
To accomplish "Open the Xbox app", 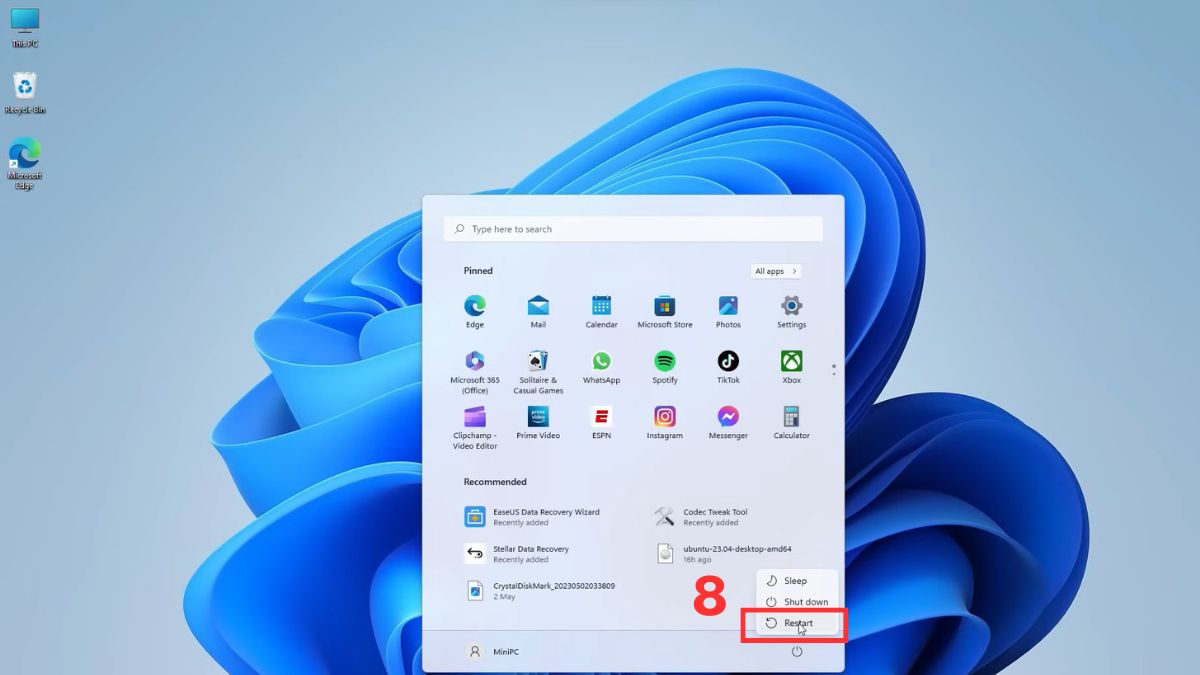I will click(791, 367).
